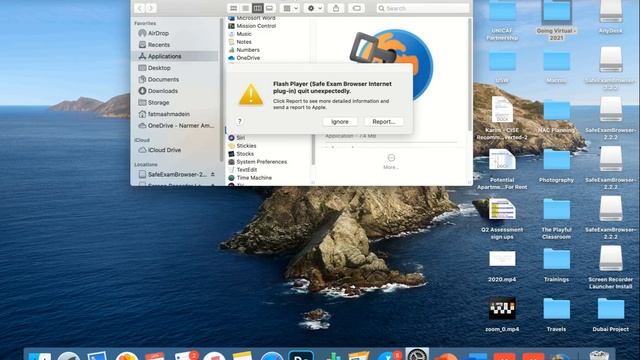Select the zoom_0.mp4 video file
The width and height of the screenshot is (640, 360).
502,314
